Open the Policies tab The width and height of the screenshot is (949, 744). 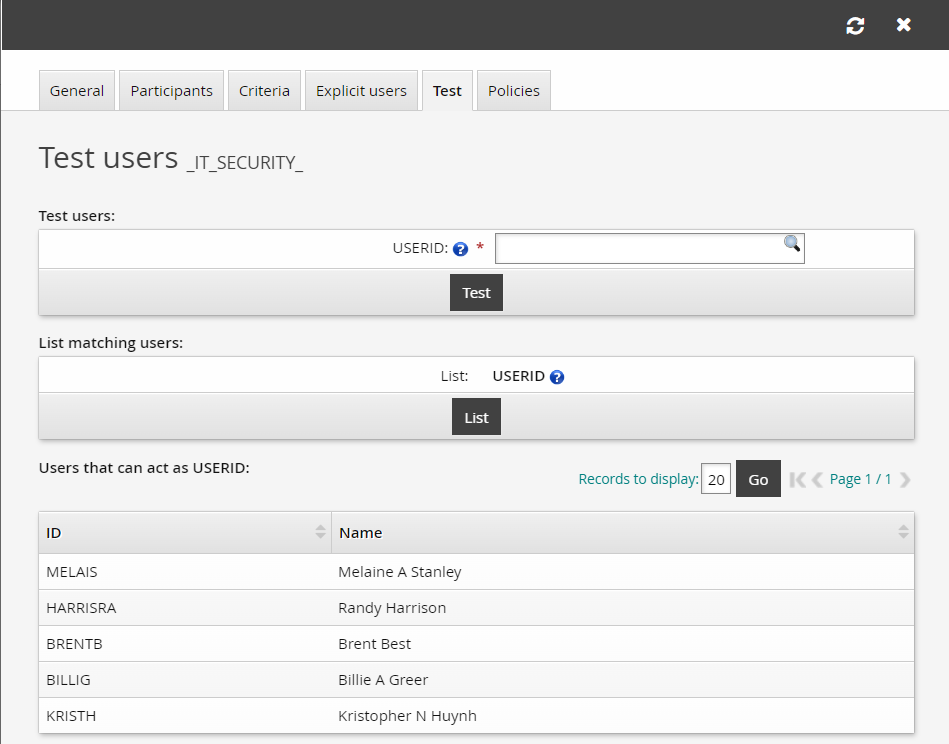point(513,90)
